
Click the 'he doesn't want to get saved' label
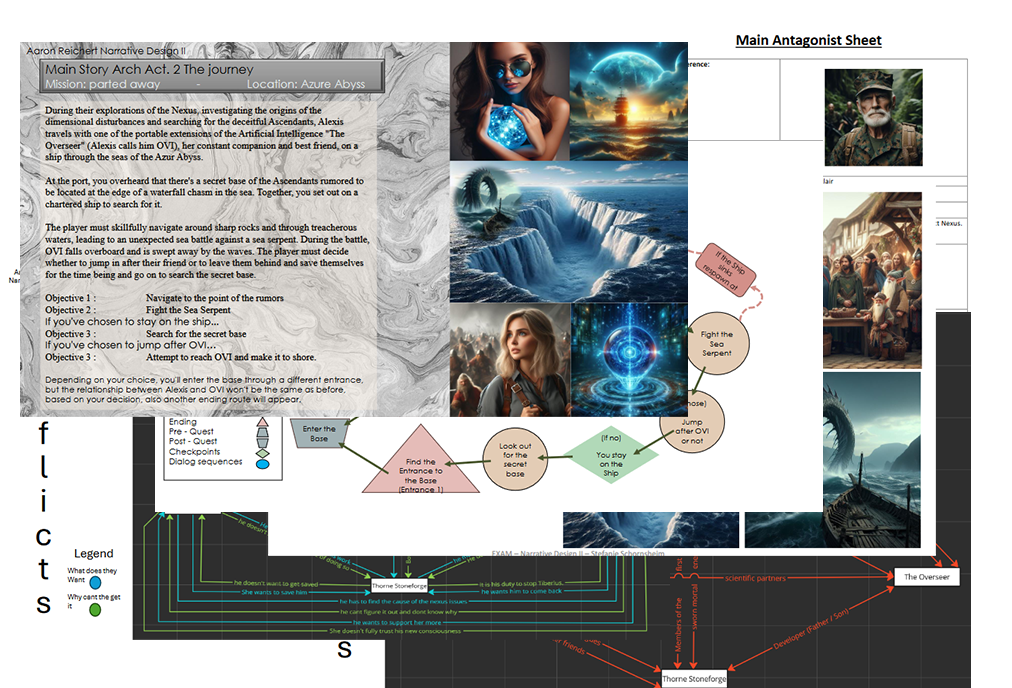point(276,583)
